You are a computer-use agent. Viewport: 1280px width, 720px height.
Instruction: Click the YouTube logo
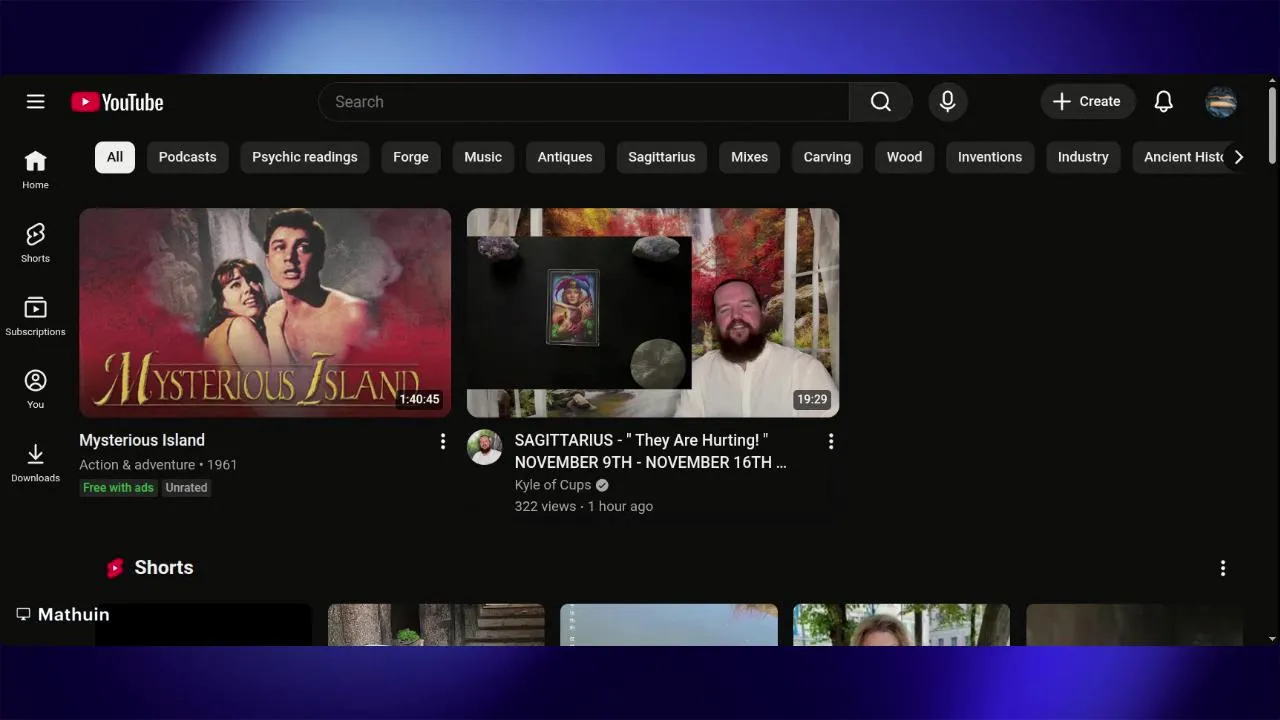point(117,102)
